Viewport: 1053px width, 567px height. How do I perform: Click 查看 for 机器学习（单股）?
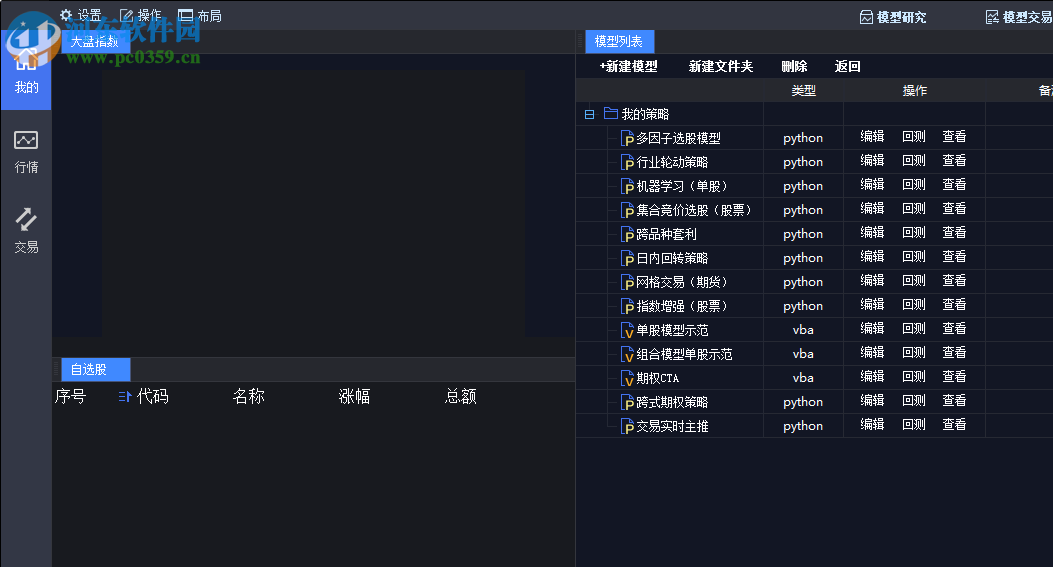(954, 184)
